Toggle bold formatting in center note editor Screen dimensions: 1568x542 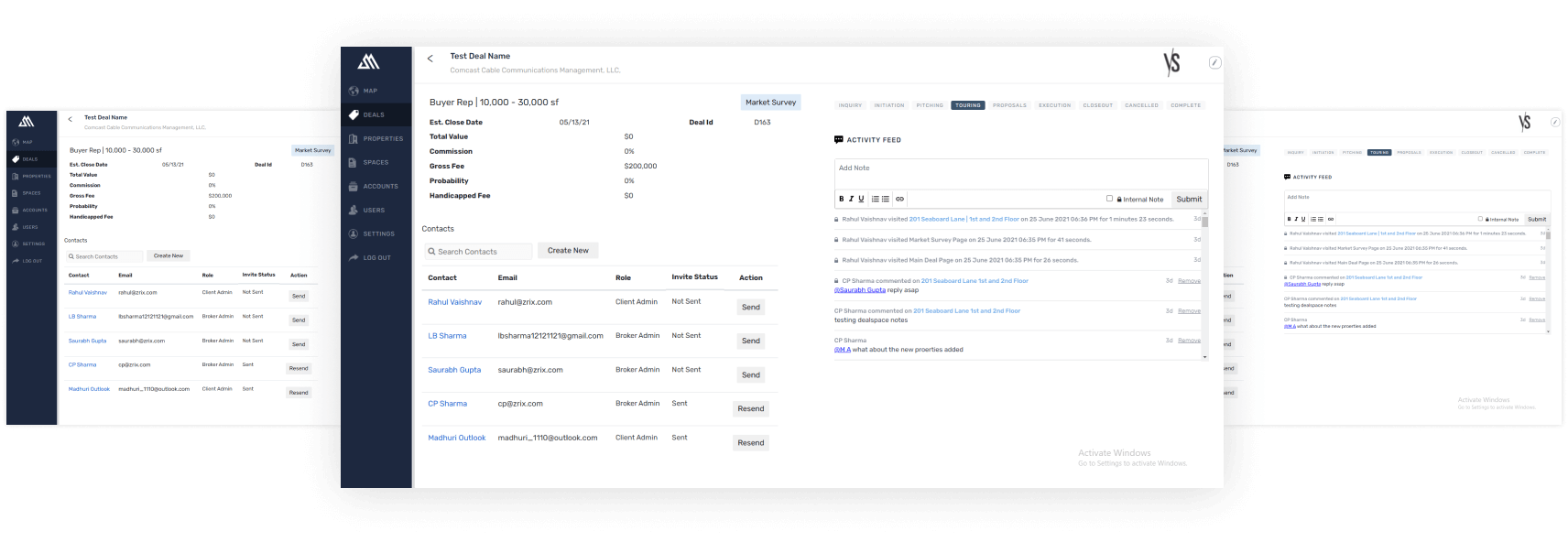(x=842, y=199)
